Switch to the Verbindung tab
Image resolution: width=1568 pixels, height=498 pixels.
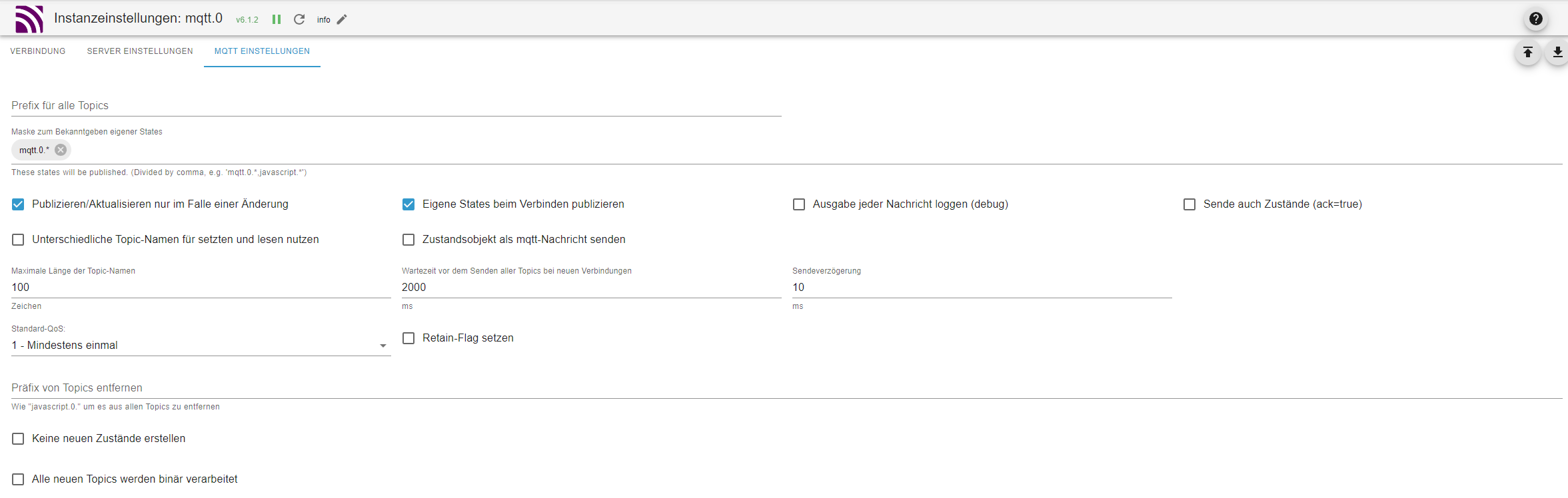38,51
